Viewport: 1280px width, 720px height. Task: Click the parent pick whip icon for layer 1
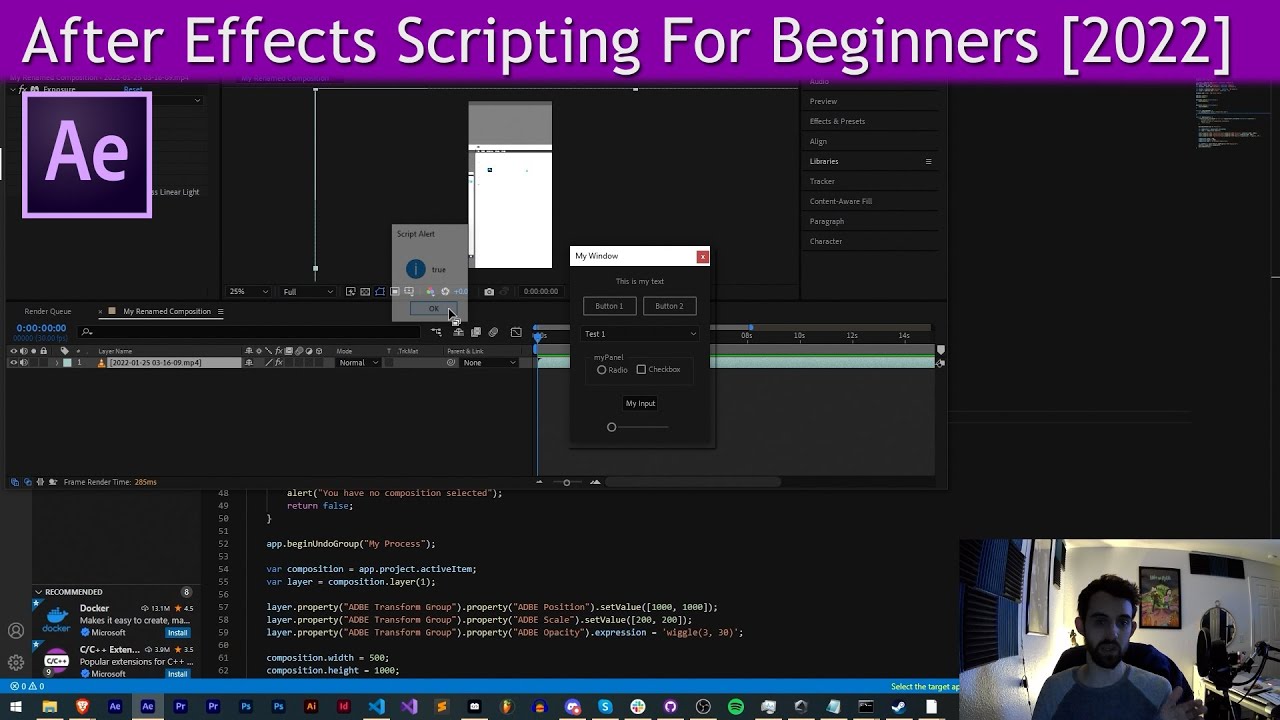[451, 362]
